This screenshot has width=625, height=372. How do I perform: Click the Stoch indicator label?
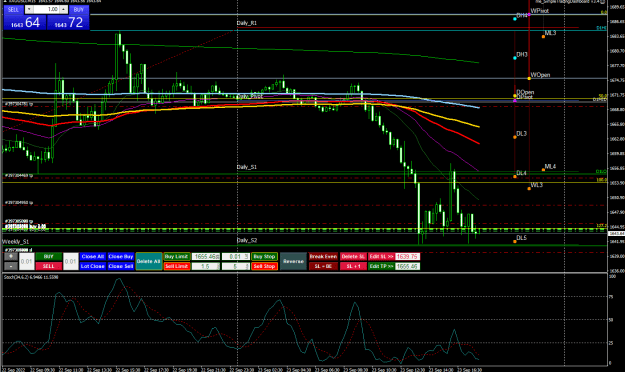point(31,277)
